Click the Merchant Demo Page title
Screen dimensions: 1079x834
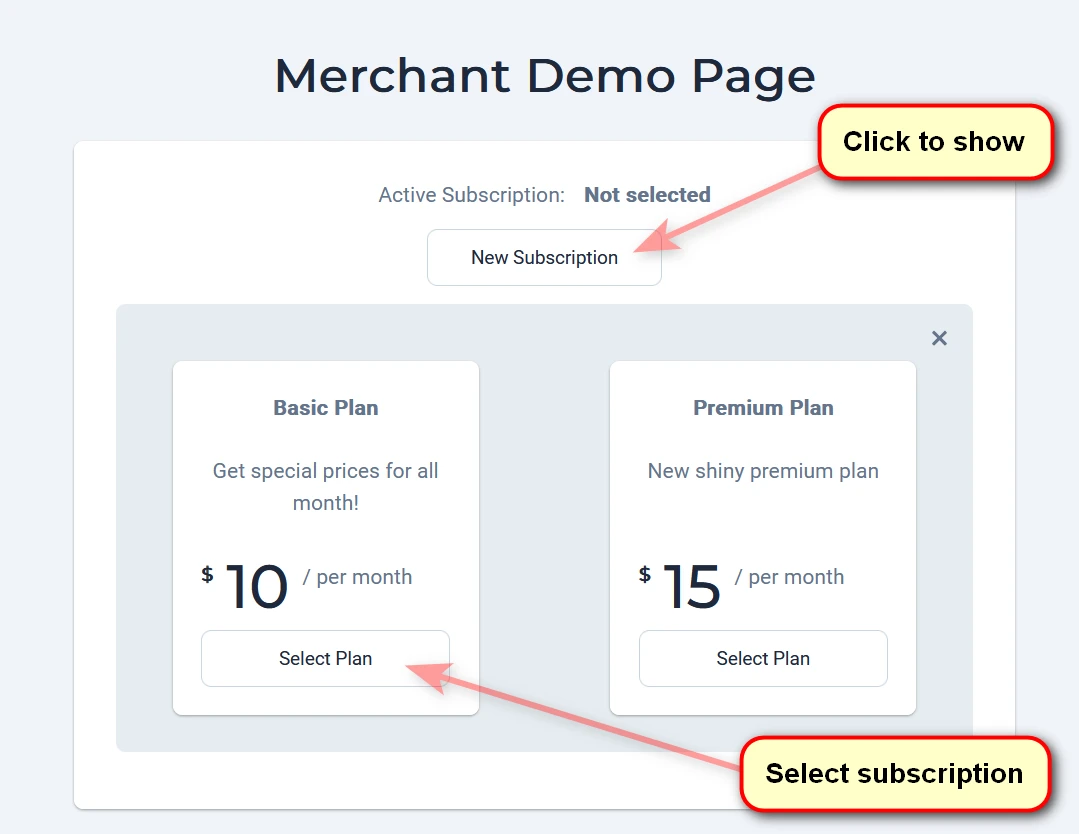pyautogui.click(x=545, y=76)
